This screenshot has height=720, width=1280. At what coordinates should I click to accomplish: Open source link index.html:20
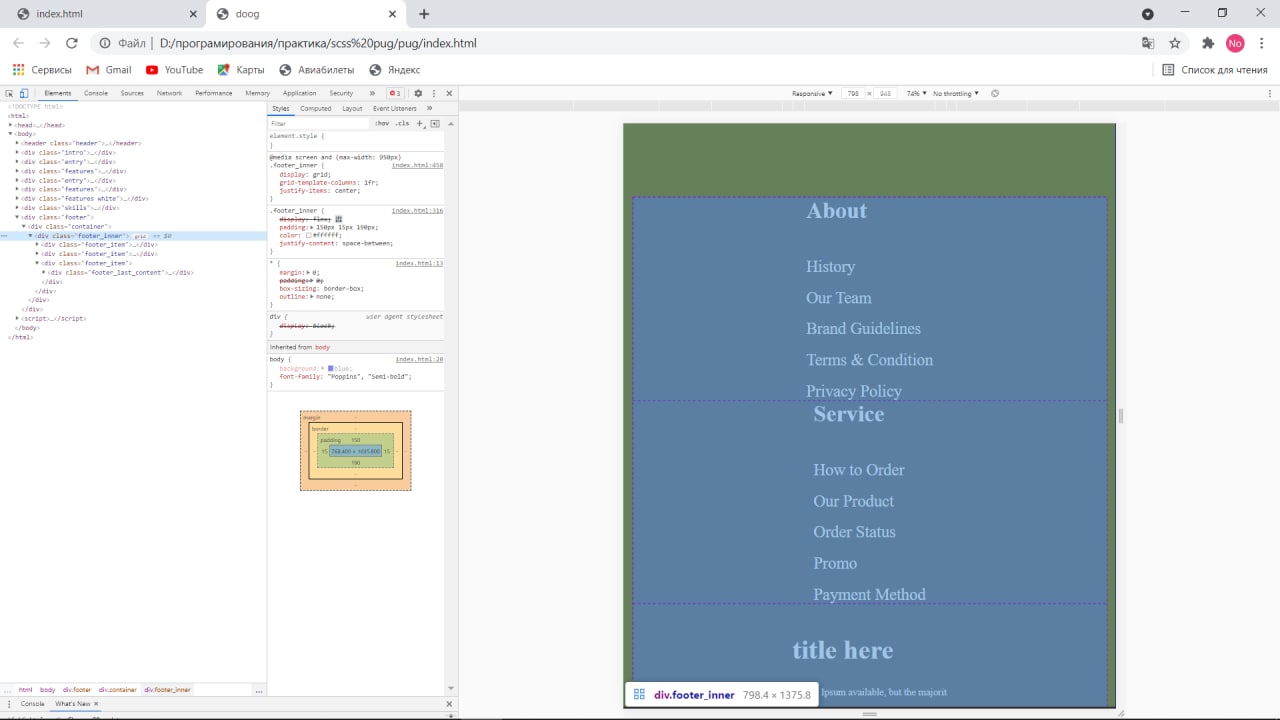[419, 359]
